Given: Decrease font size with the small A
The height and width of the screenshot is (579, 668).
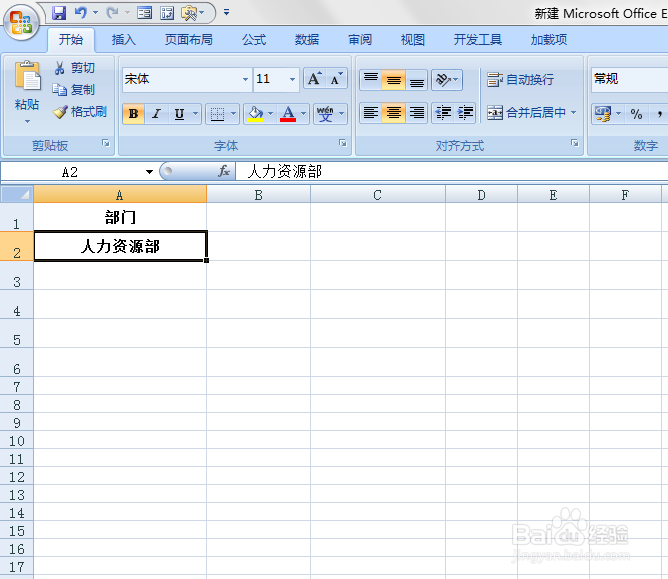Looking at the screenshot, I should click(336, 79).
